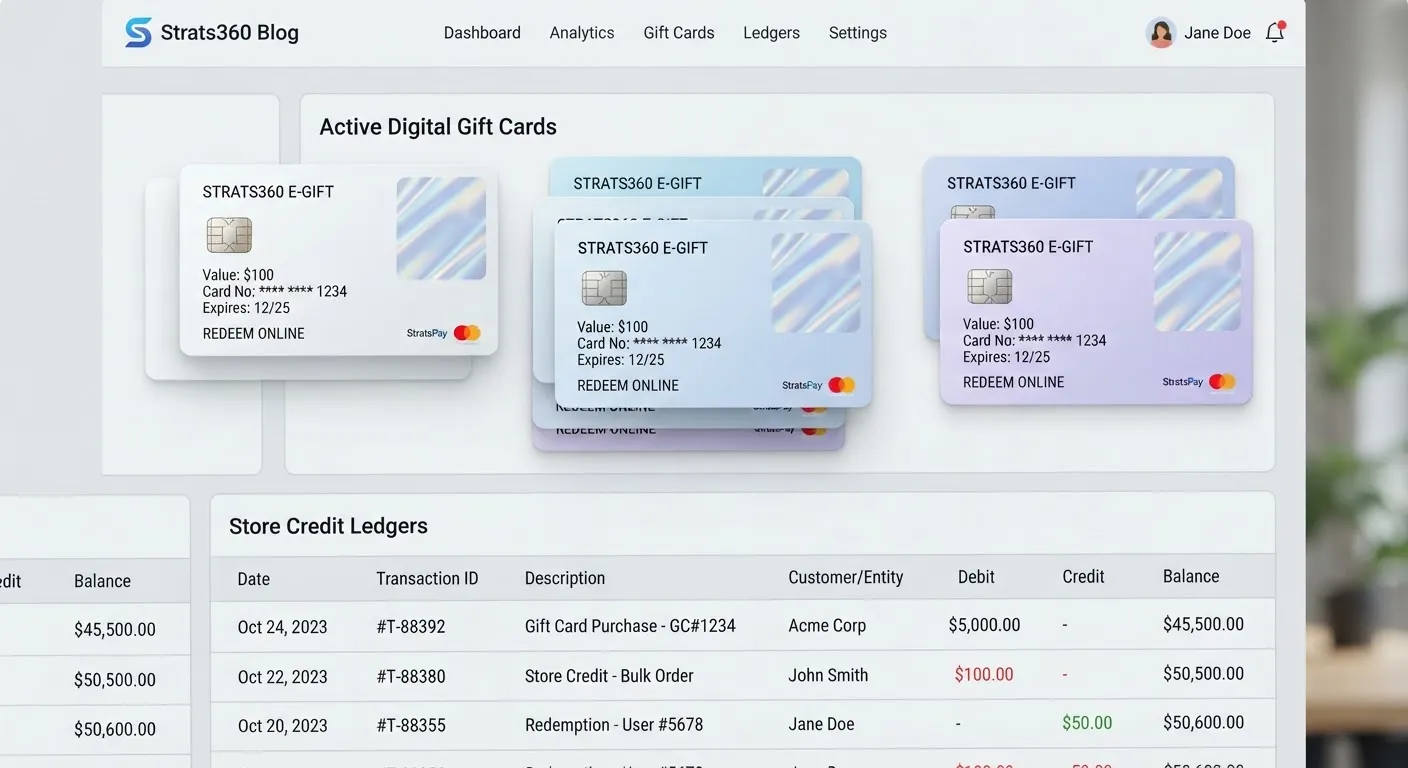This screenshot has height=768, width=1408.
Task: Open transaction #T-88392
Action: (x=411, y=627)
